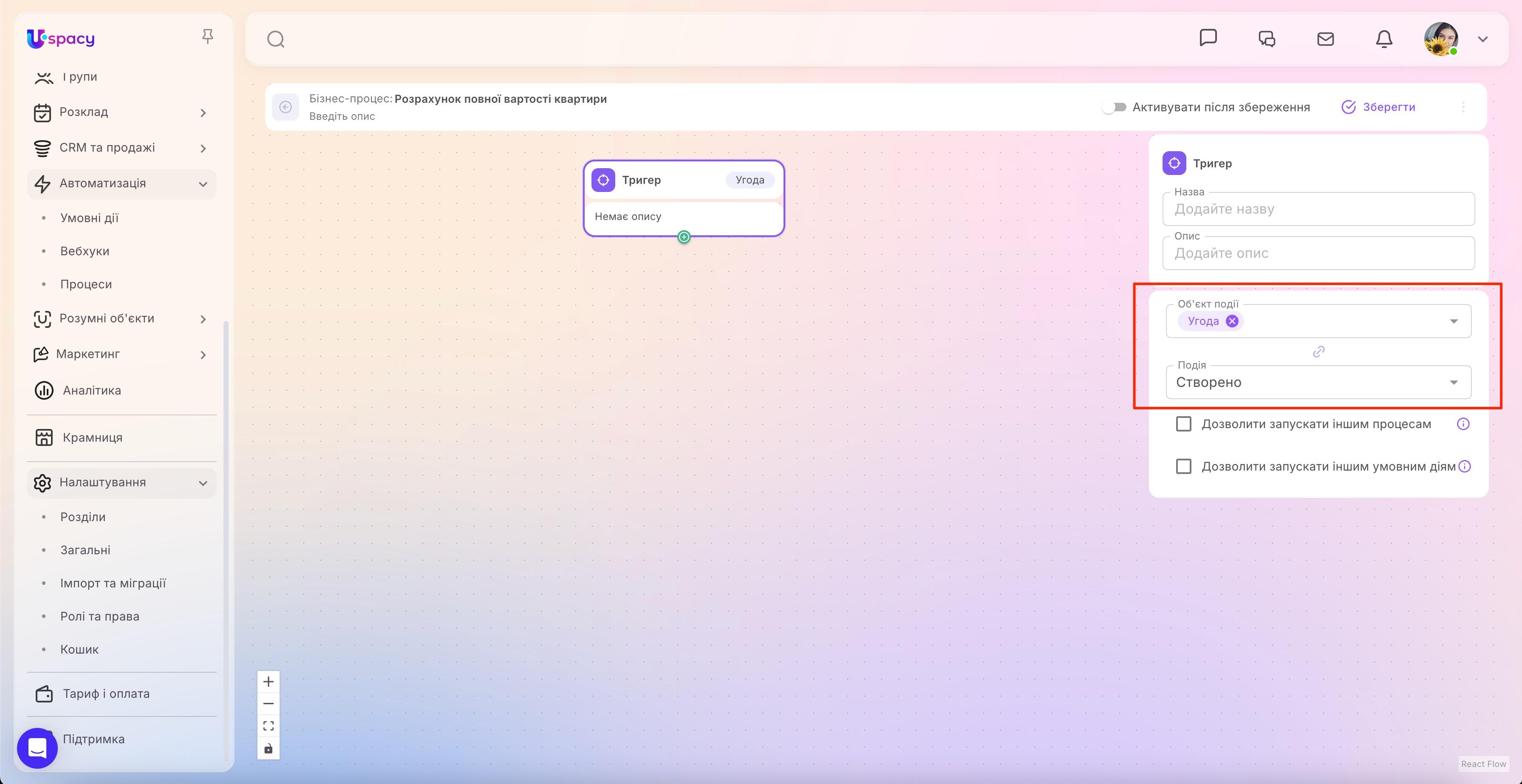Collapse the Налаштування section chevron
Image resolution: width=1522 pixels, height=784 pixels.
(203, 483)
